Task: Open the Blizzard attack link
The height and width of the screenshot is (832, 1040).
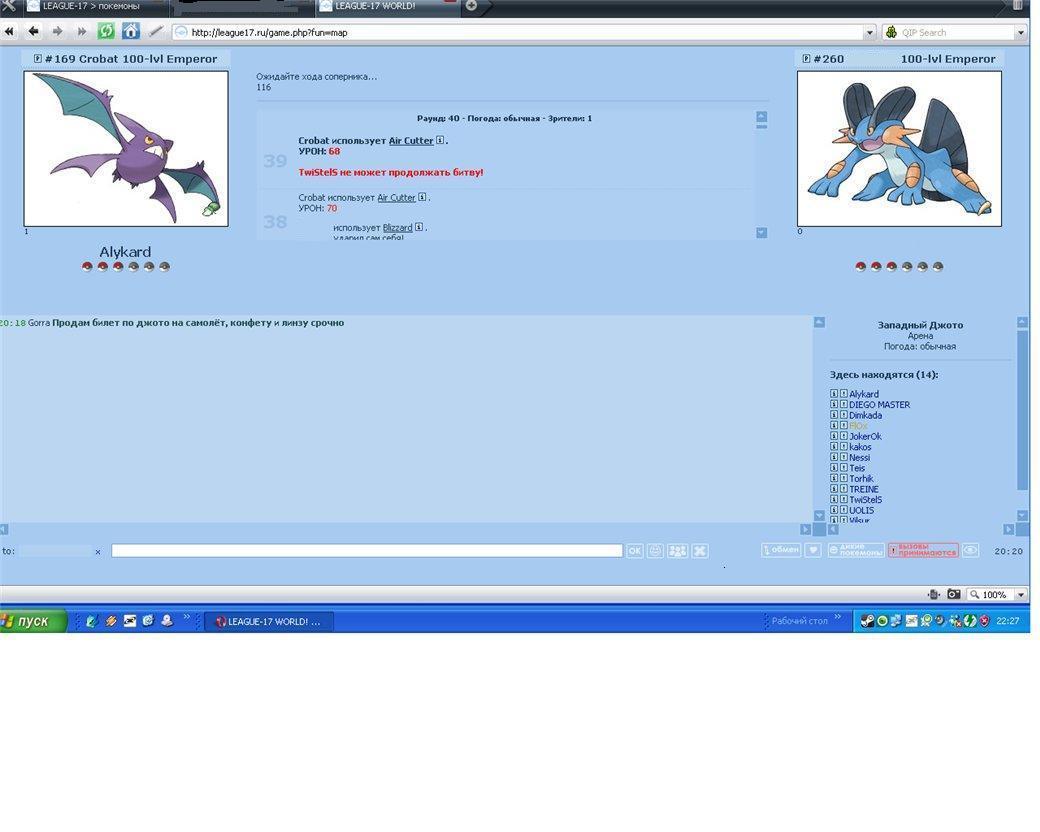Action: pyautogui.click(x=397, y=228)
